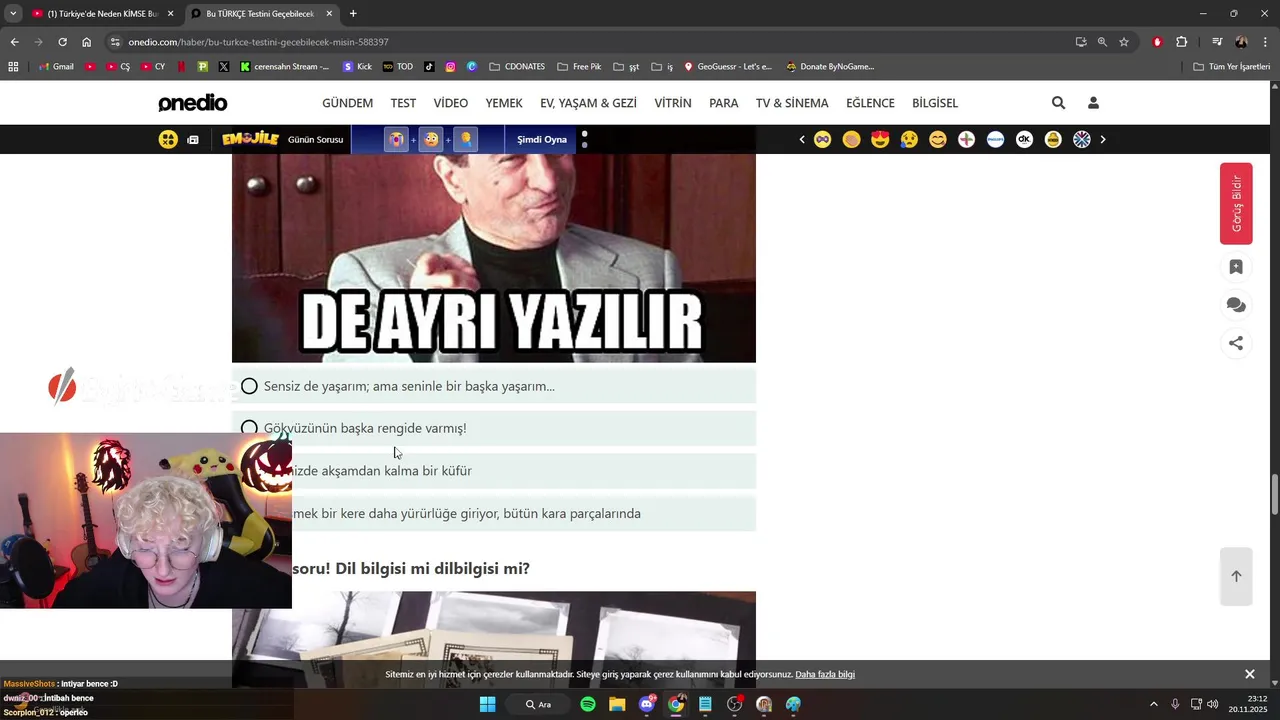Click the 'DE AYRI YAZILIR' meme image
1280x720 pixels.
(x=494, y=258)
